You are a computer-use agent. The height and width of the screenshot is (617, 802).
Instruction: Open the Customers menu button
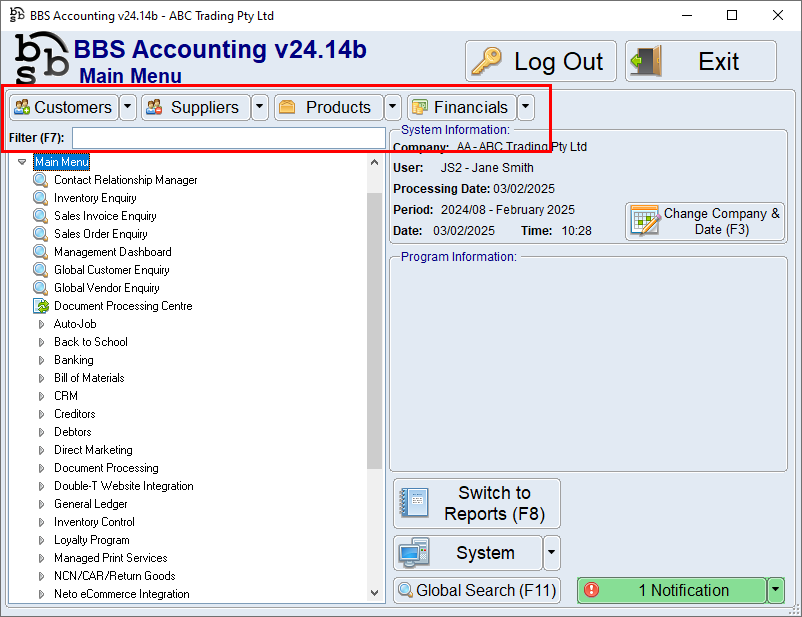click(x=63, y=107)
